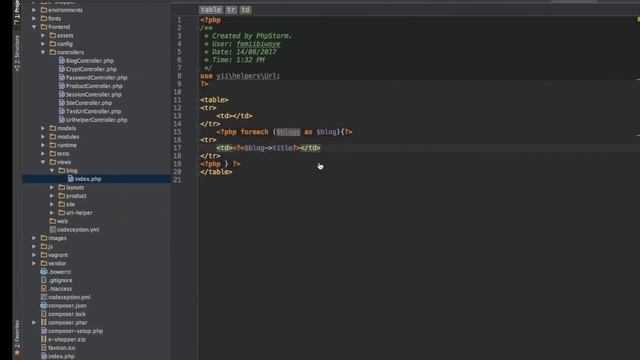Click the favicon.ico file icon
This screenshot has height=360, width=640.
(x=44, y=348)
